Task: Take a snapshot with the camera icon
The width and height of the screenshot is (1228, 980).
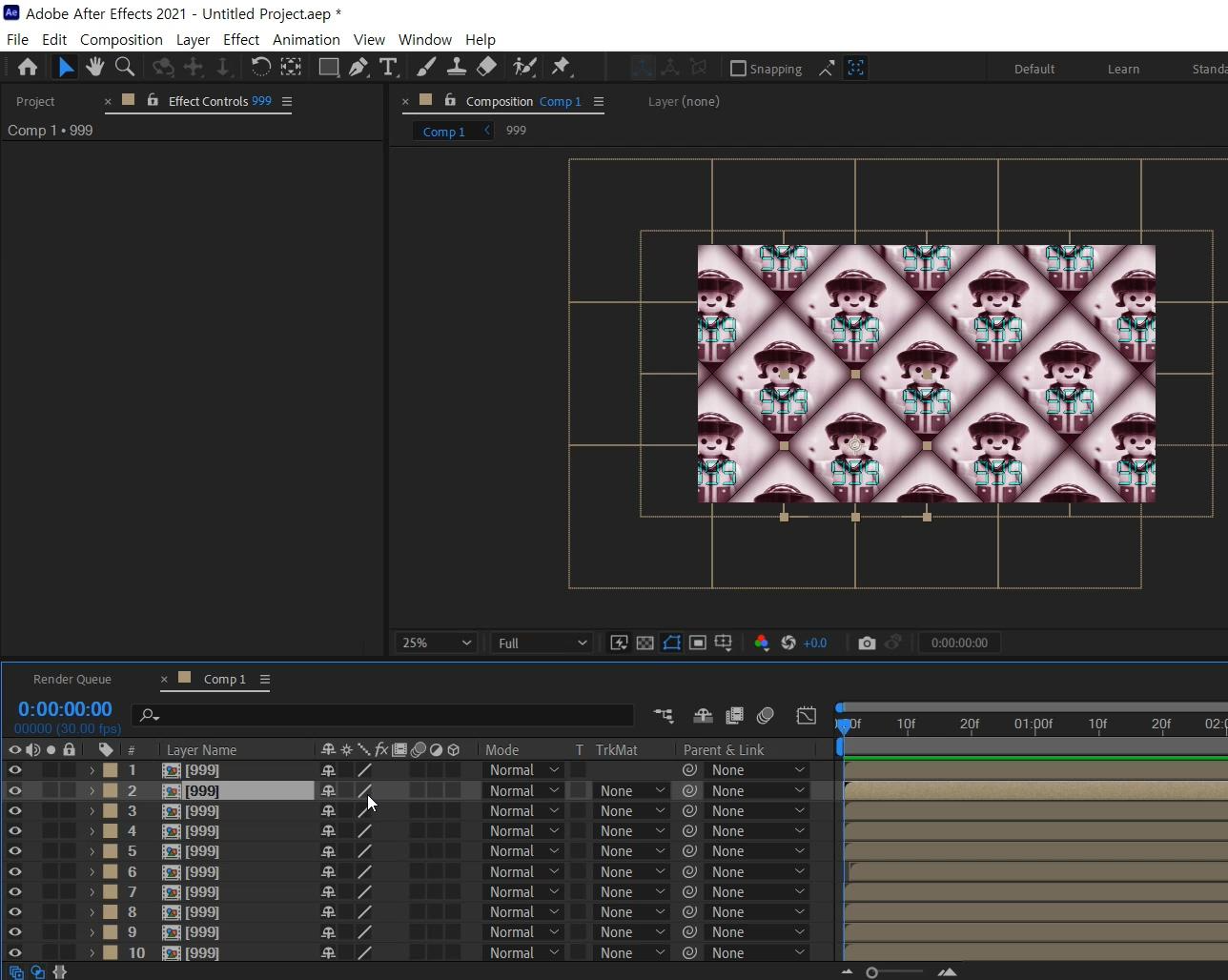Action: click(x=867, y=643)
